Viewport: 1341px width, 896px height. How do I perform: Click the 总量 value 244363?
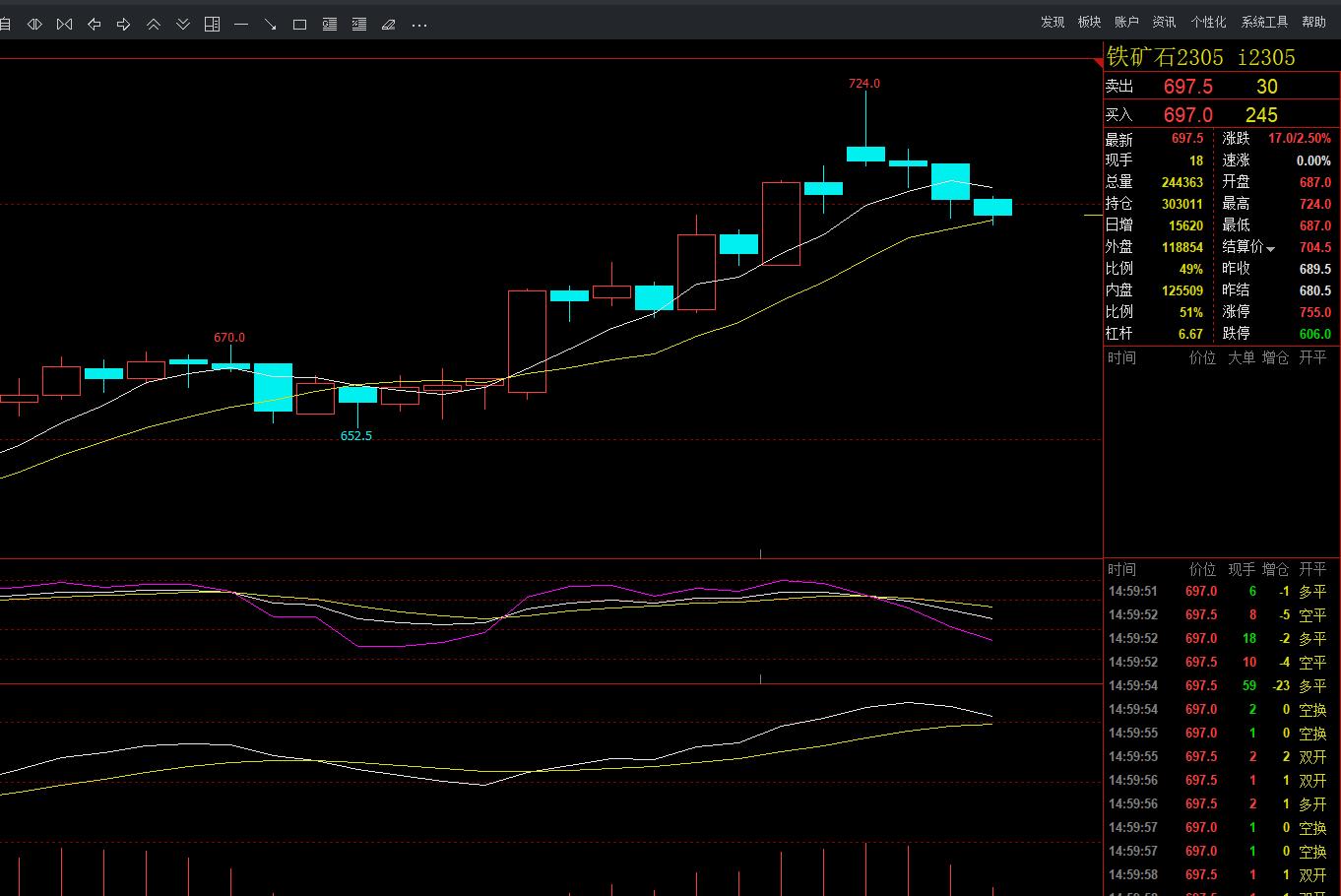[1182, 182]
